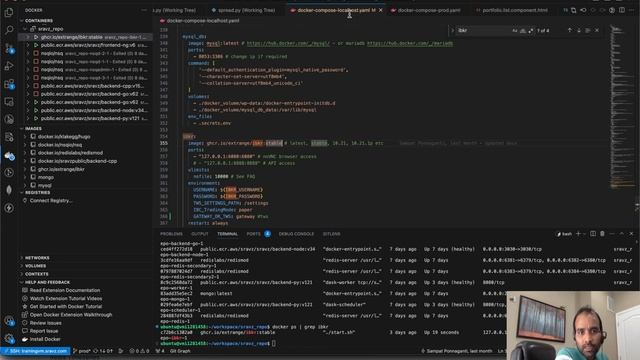Go to next match in find widget
Screen dimensions: 640x360
[579, 31]
